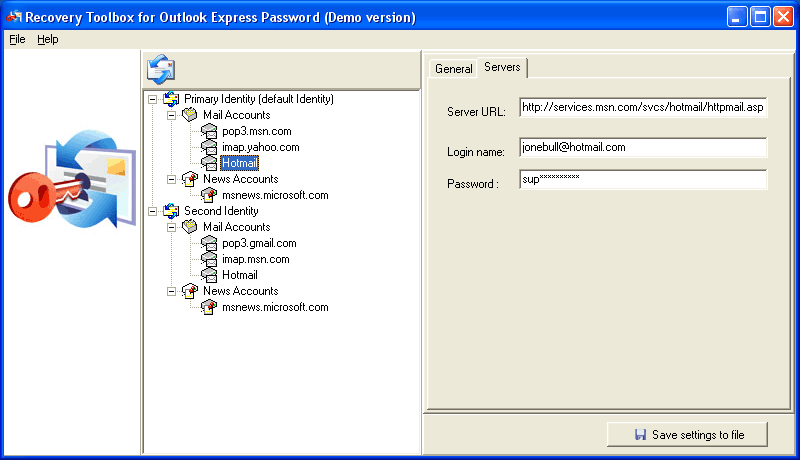Click News Accounts icon under Second Identity
This screenshot has width=800, height=460.
point(190,291)
